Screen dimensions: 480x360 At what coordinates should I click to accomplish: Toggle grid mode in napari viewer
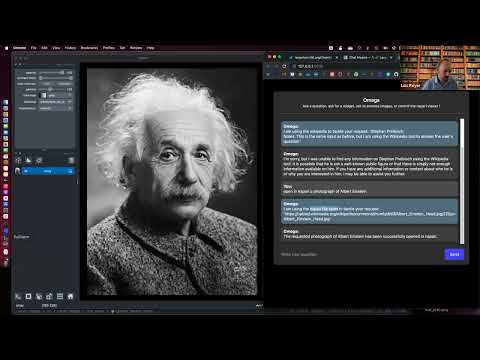point(60,296)
